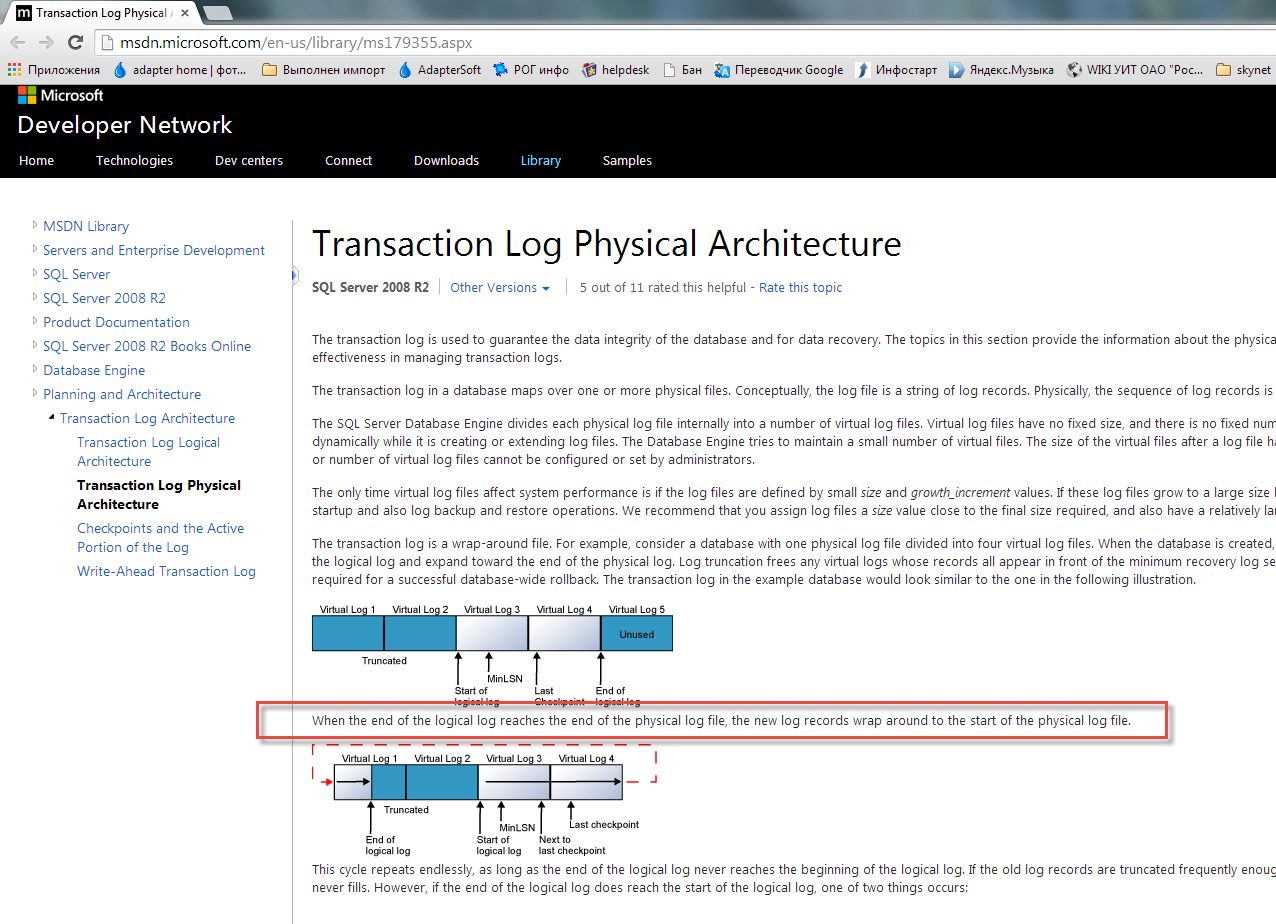Open Write-Ahead Transaction Log link
Screen dimensions: 1276x924
(x=166, y=571)
